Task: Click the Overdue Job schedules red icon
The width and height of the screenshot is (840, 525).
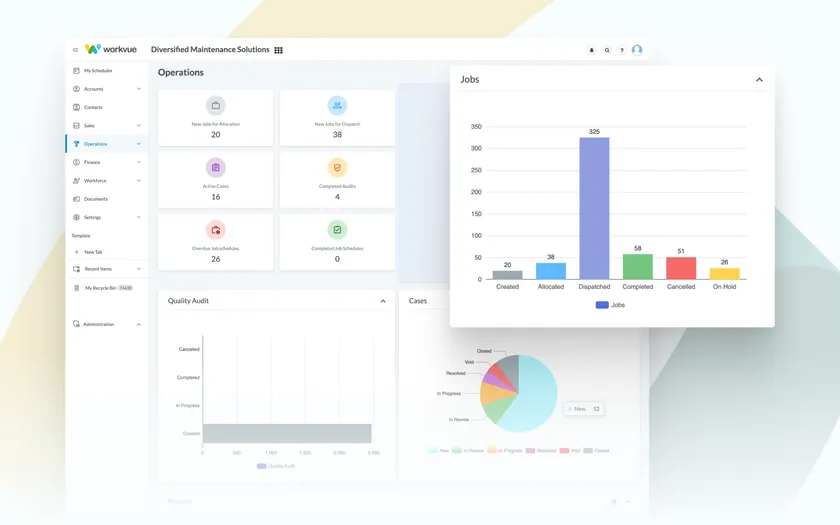Action: click(215, 230)
